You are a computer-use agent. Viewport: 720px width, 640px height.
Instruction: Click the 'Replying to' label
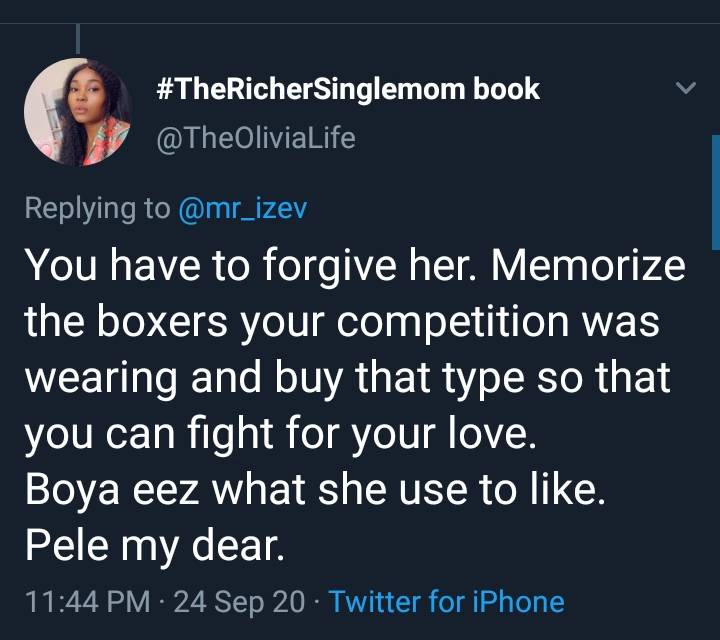[x=97, y=208]
